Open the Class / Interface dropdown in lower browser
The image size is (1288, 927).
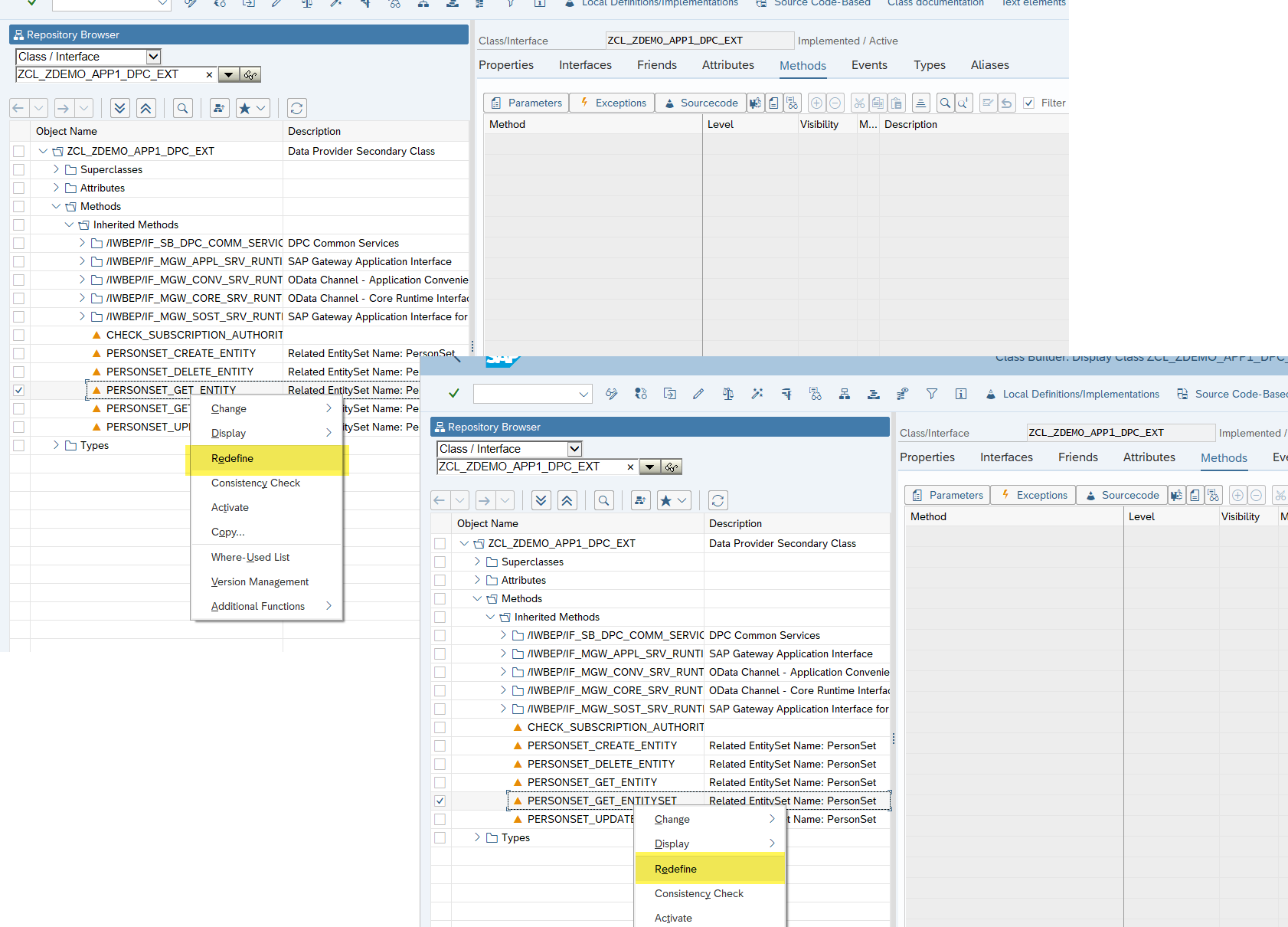coord(574,449)
